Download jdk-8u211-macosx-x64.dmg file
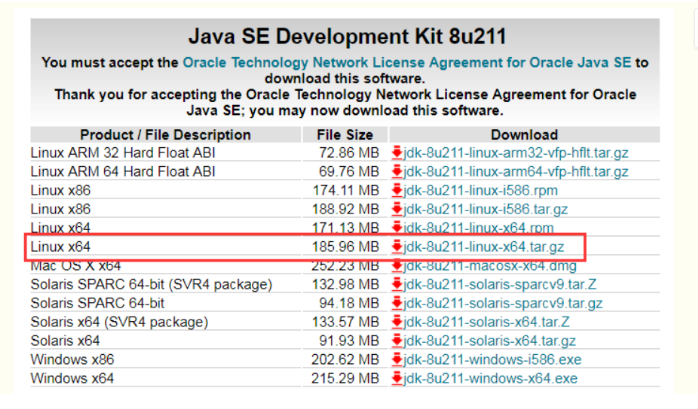 490,266
